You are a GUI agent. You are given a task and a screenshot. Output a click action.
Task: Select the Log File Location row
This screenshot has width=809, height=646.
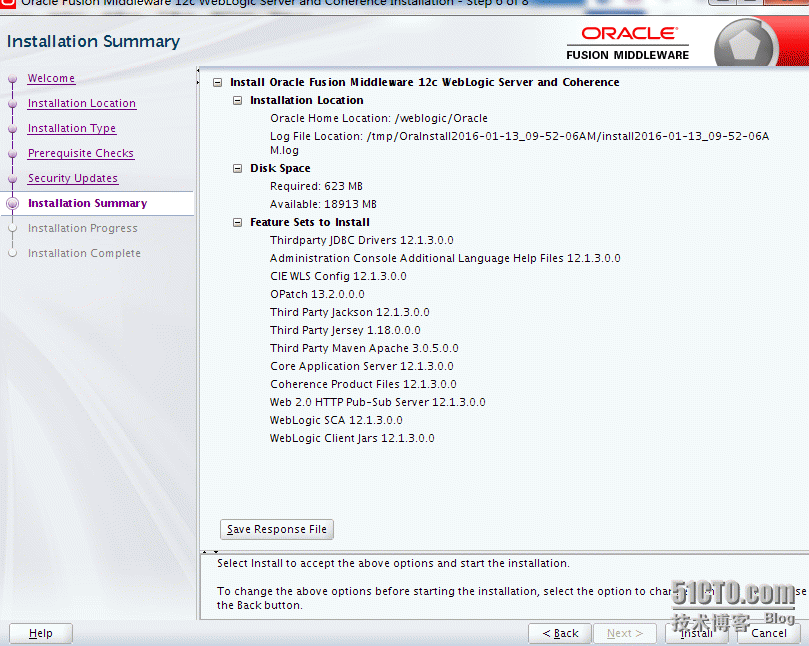519,143
